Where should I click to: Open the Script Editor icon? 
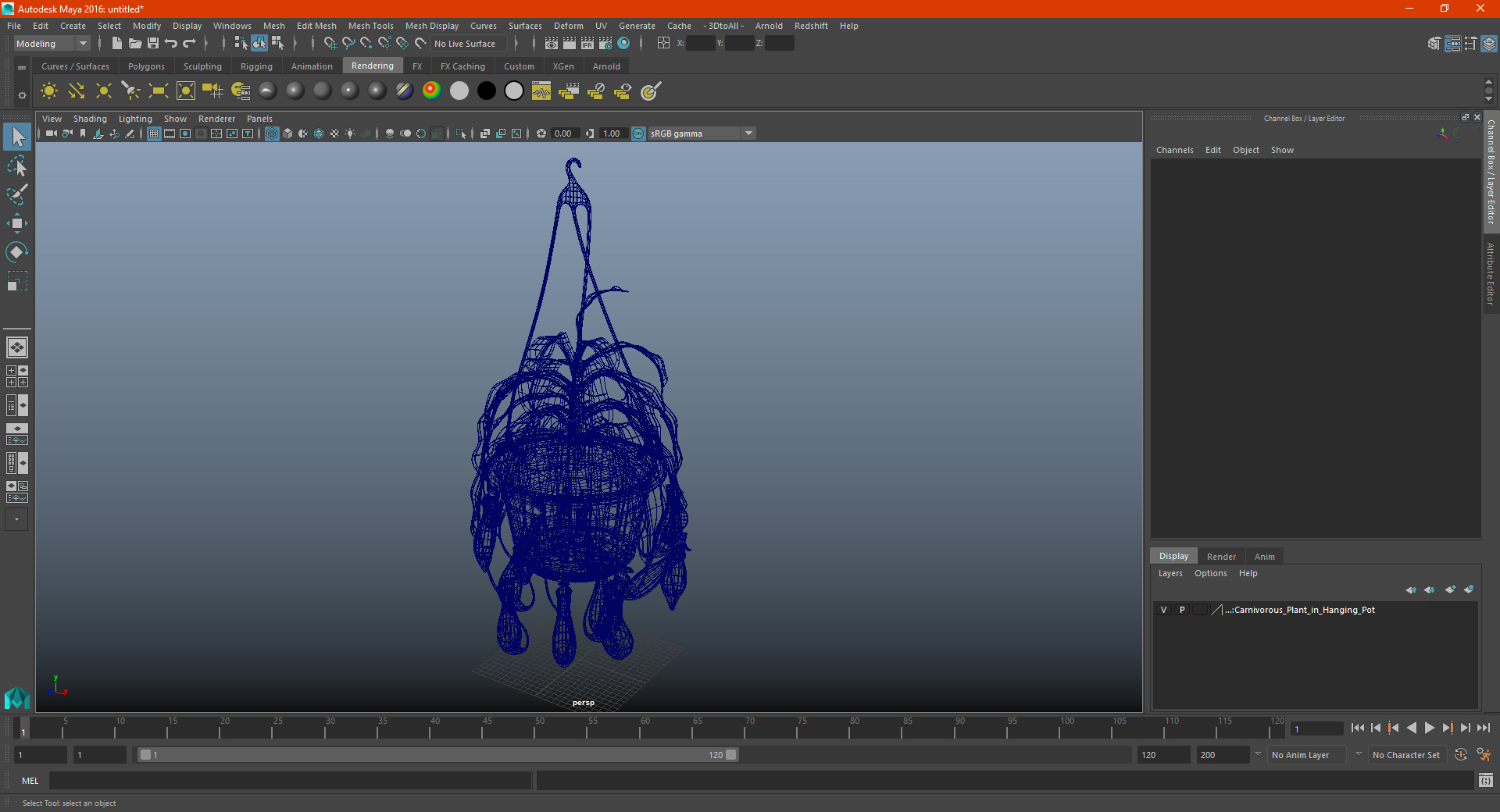[x=1486, y=780]
